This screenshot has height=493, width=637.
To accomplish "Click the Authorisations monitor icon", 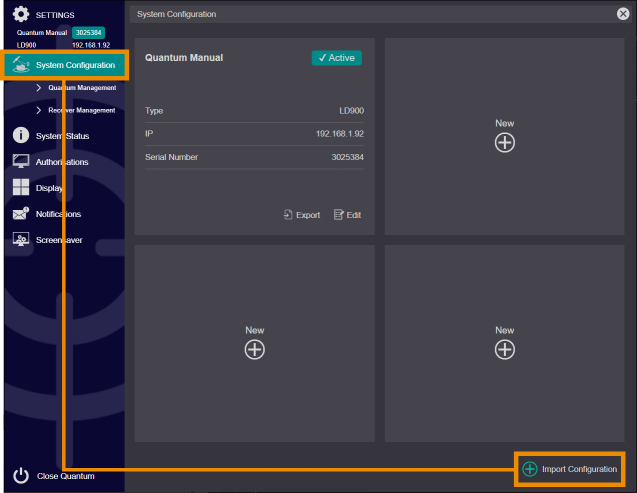I will tap(21, 161).
